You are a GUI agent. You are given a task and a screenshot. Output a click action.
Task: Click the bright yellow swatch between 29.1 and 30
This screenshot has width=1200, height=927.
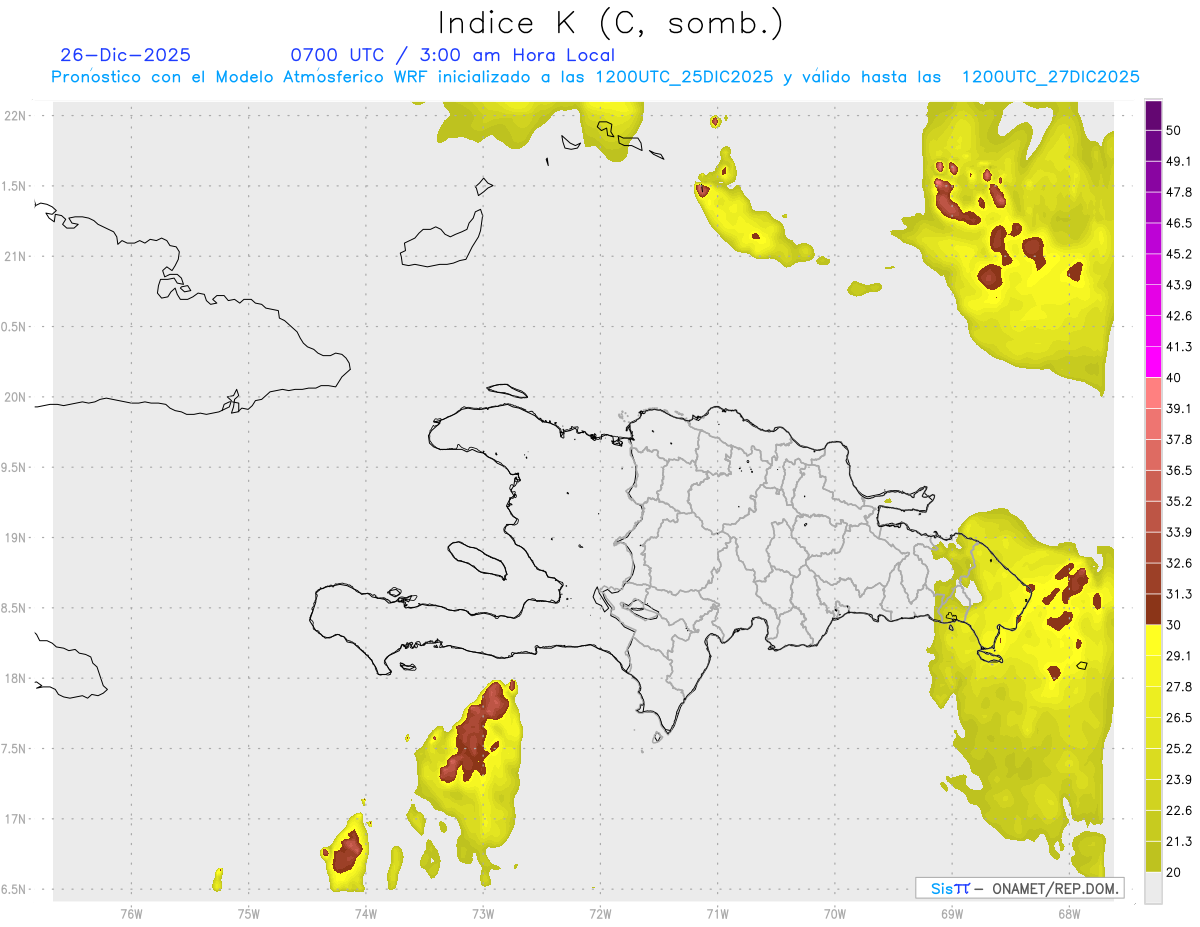[1153, 640]
